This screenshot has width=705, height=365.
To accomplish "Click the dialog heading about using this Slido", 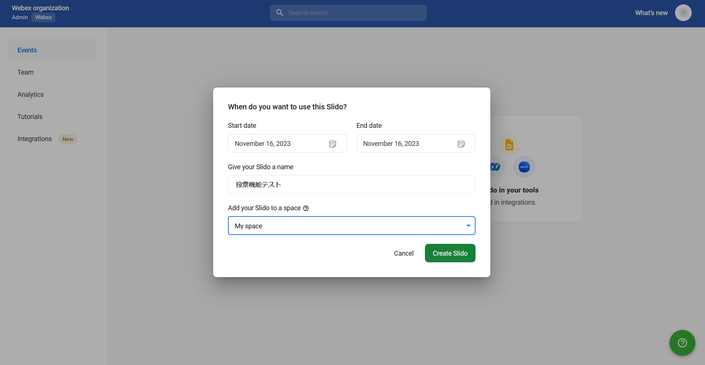I will [x=287, y=107].
